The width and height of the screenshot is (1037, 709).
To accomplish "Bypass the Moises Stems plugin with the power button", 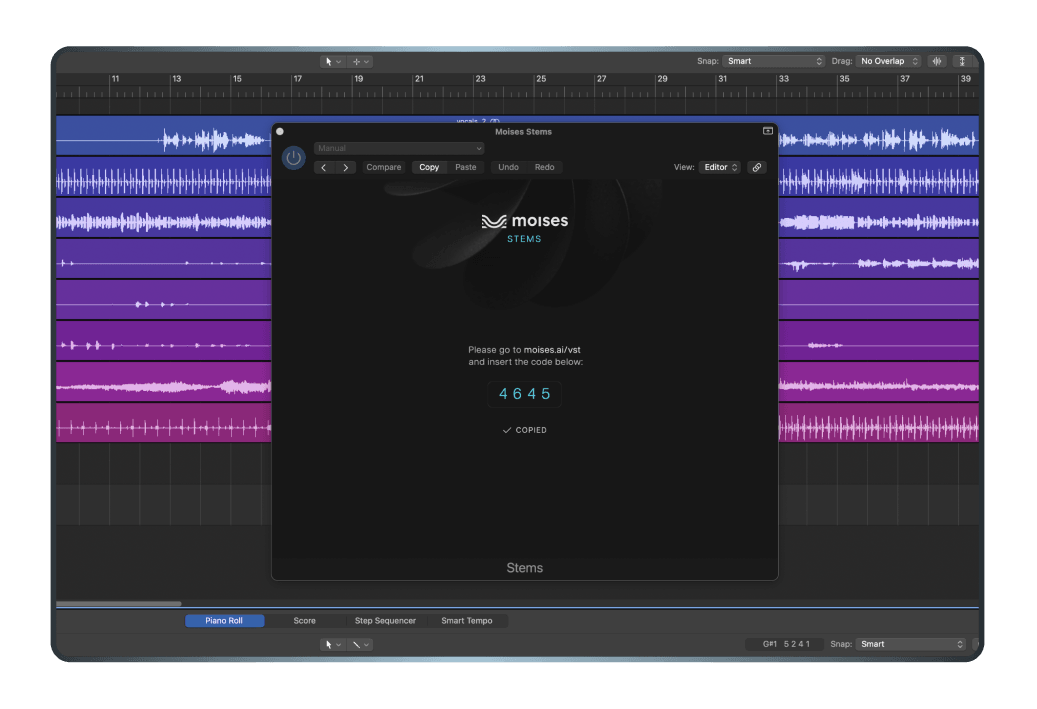I will (x=293, y=157).
